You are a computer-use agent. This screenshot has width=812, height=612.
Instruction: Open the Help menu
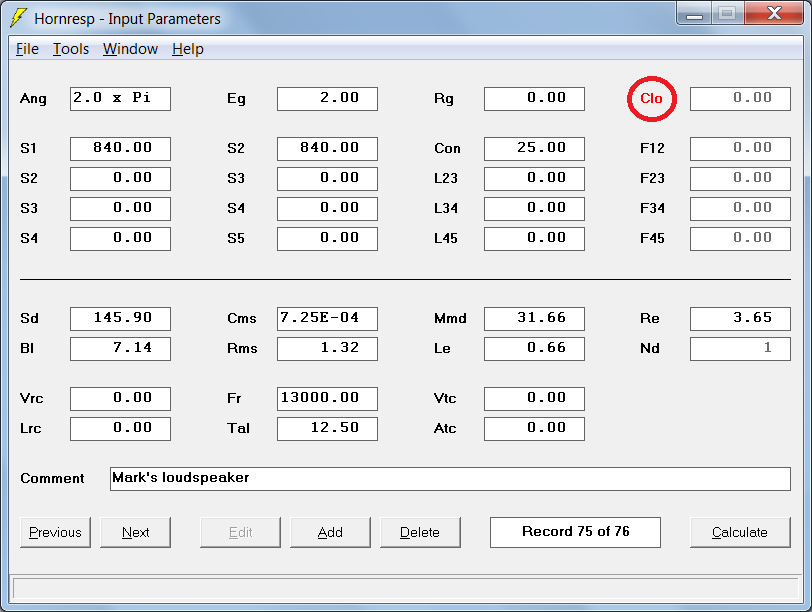[187, 49]
